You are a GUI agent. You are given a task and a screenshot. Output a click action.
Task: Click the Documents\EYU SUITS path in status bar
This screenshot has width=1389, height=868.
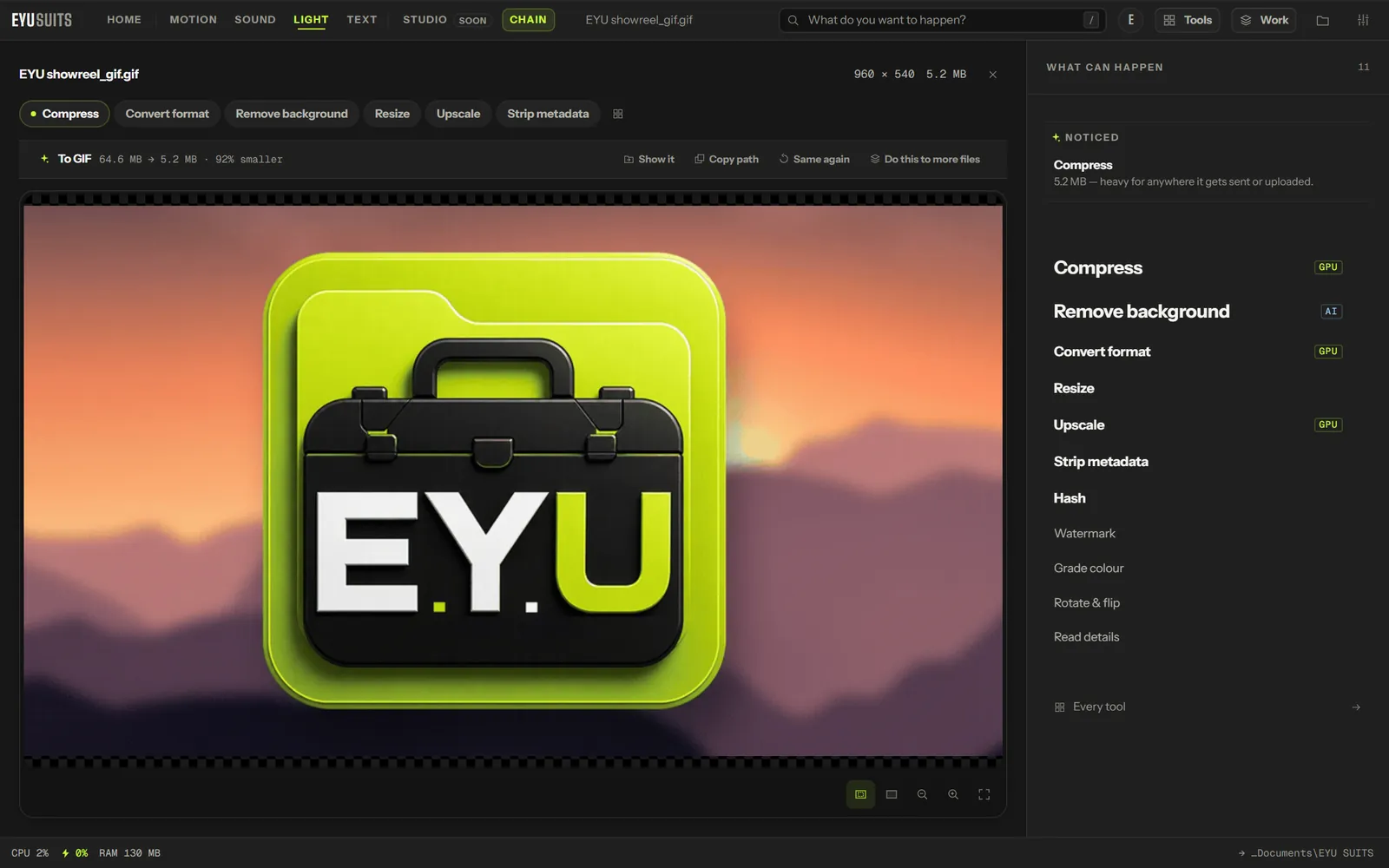coord(1306,853)
